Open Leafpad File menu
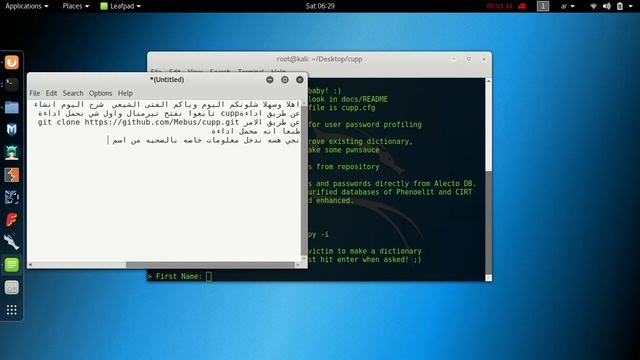The height and width of the screenshot is (360, 640). (x=35, y=93)
